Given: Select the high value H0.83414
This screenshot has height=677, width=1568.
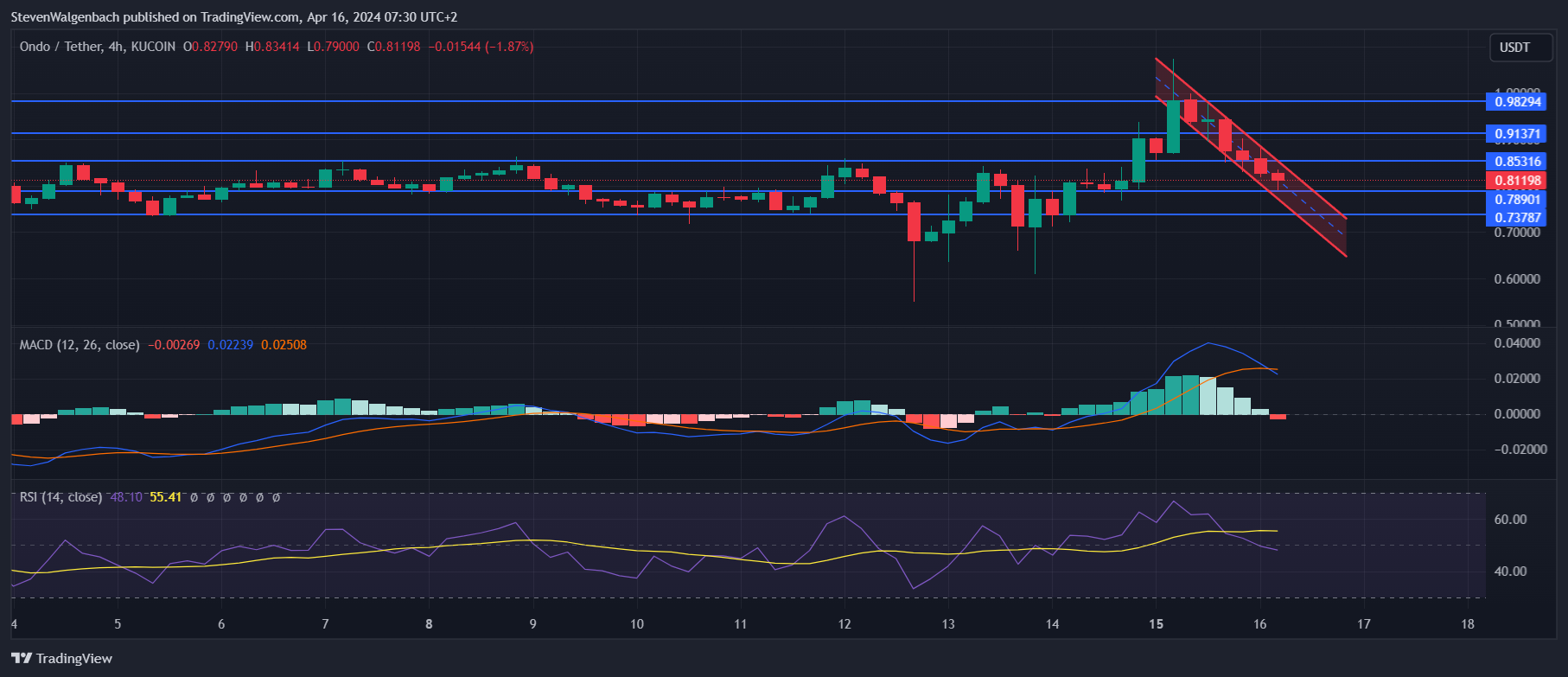Looking at the screenshot, I should point(272,47).
